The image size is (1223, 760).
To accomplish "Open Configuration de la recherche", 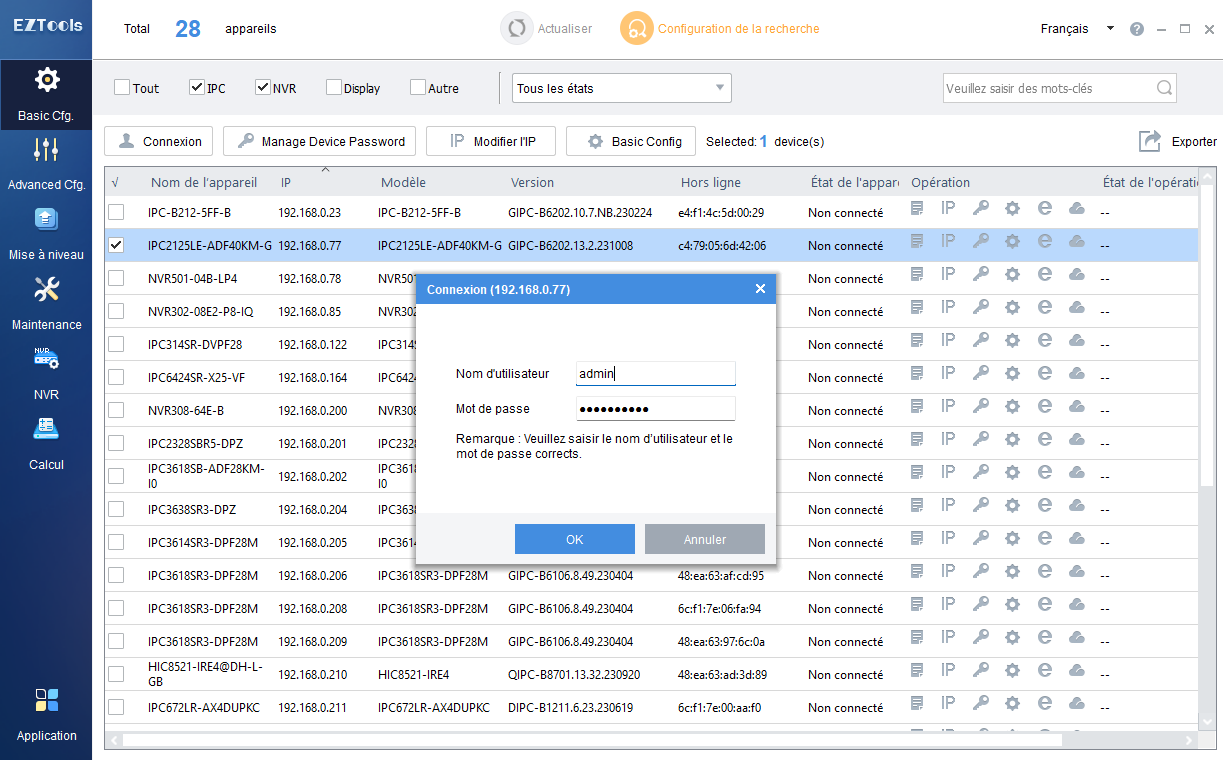I will pyautogui.click(x=720, y=29).
